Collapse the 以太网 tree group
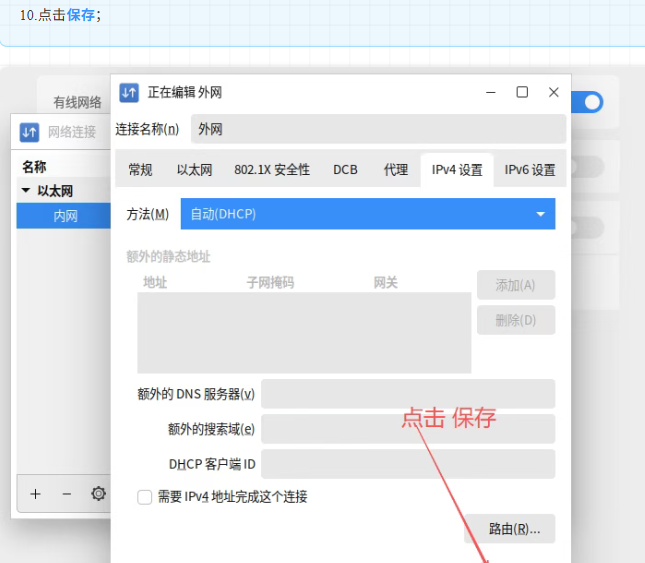The height and width of the screenshot is (563, 645). click(26, 191)
